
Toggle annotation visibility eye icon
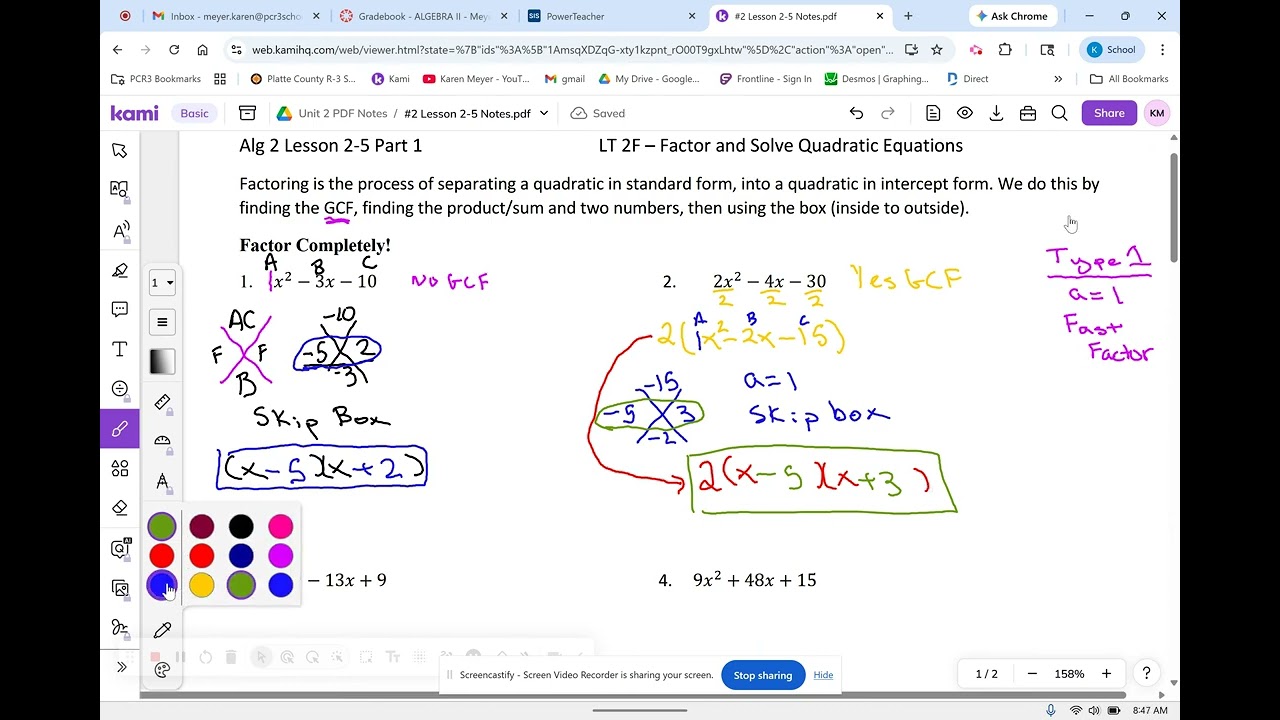965,114
